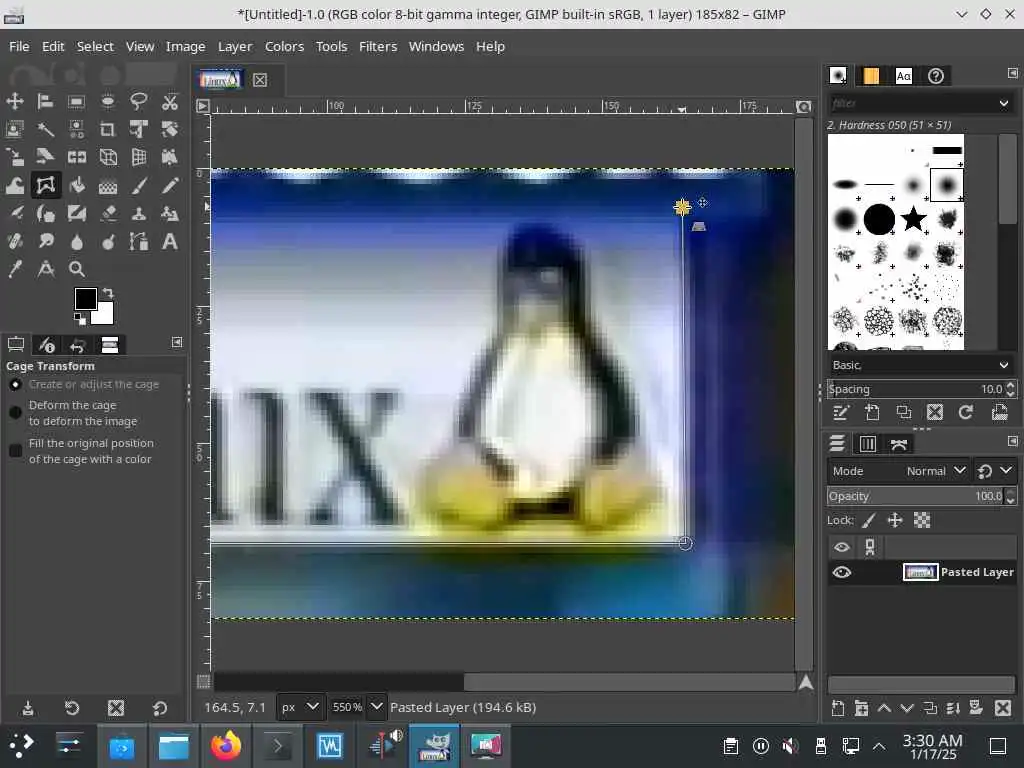Open the px unit dropdown

(300, 707)
